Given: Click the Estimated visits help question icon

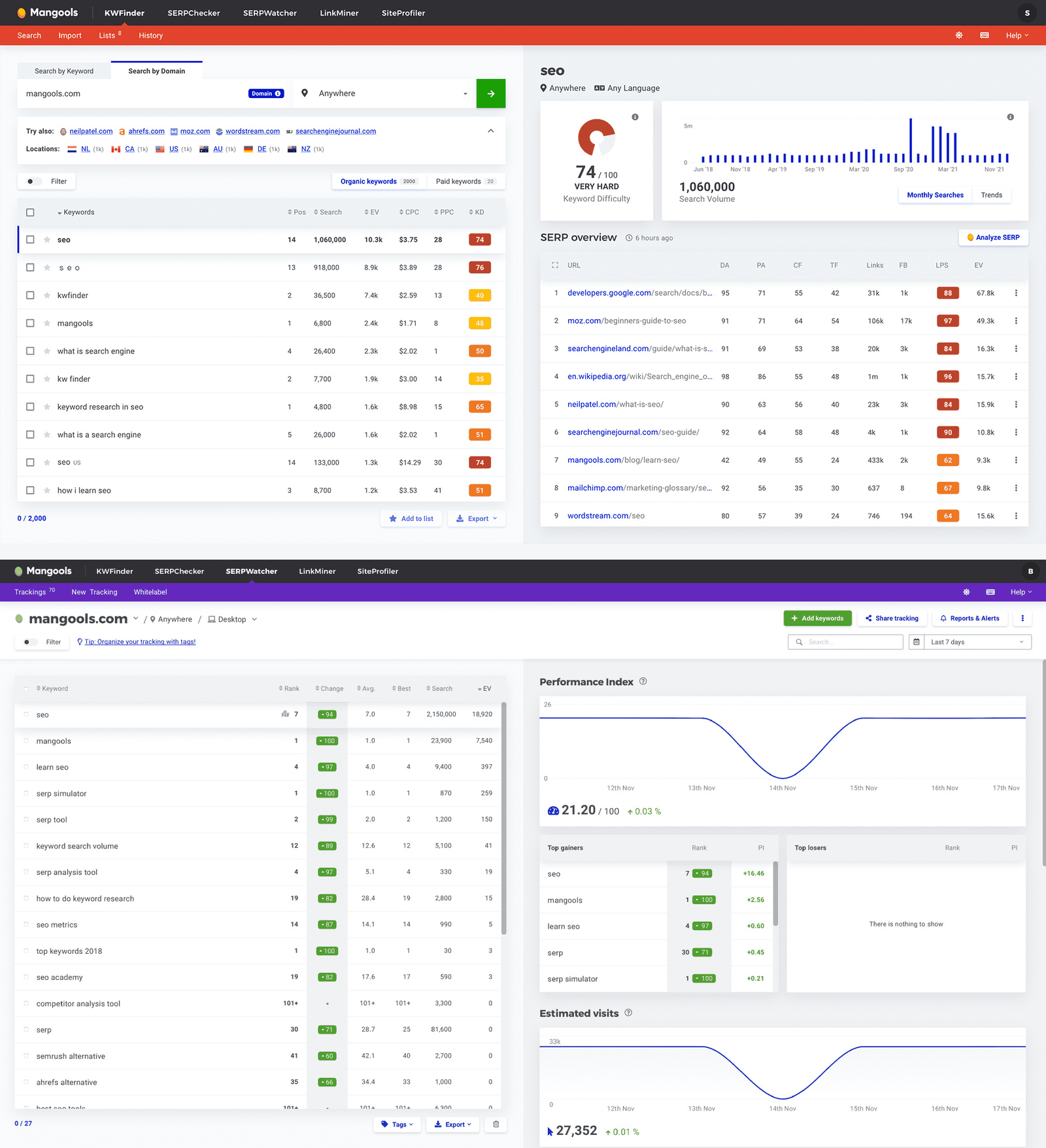Looking at the screenshot, I should (628, 1013).
